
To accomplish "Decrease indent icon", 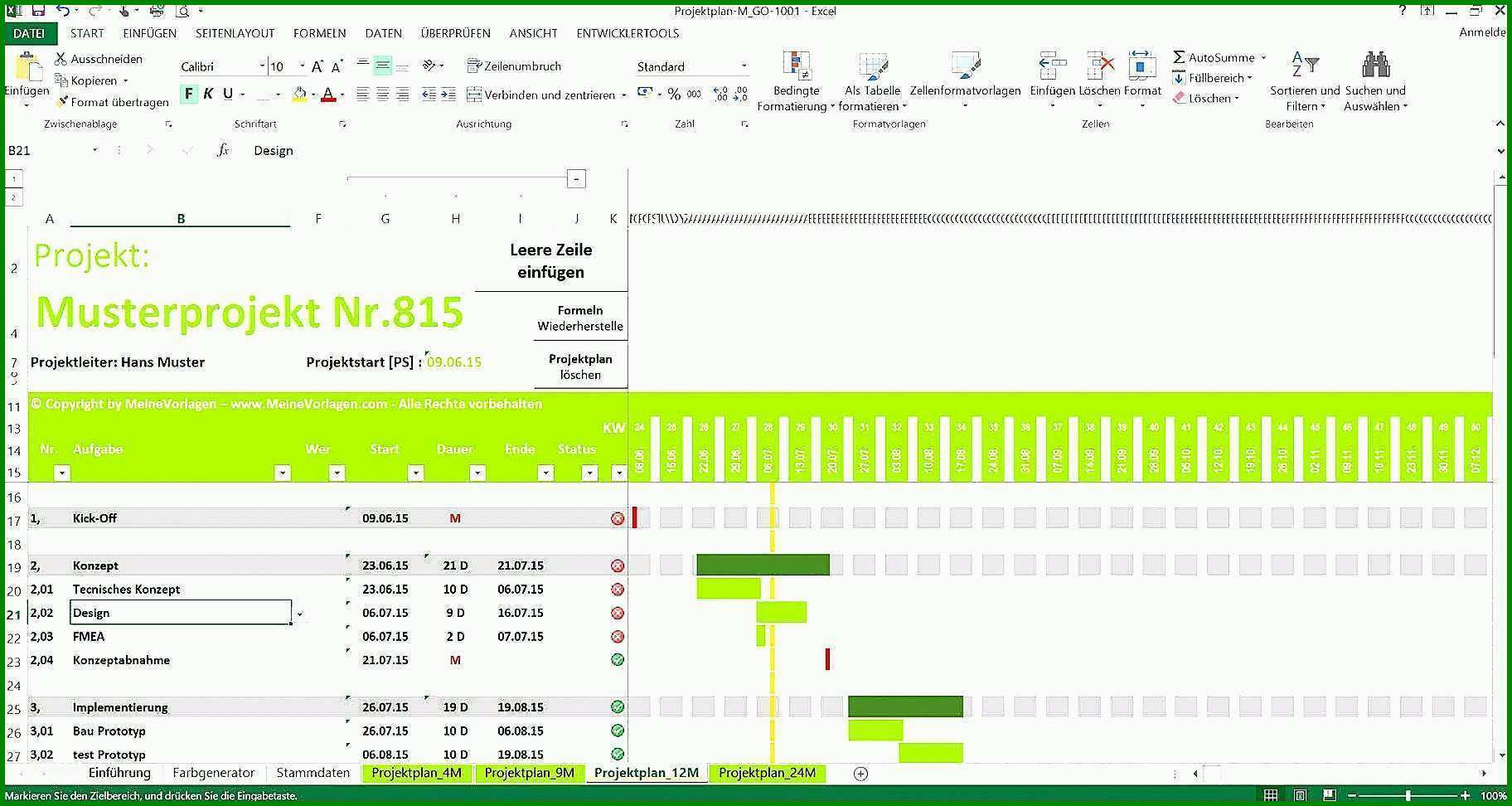I will 429,95.
